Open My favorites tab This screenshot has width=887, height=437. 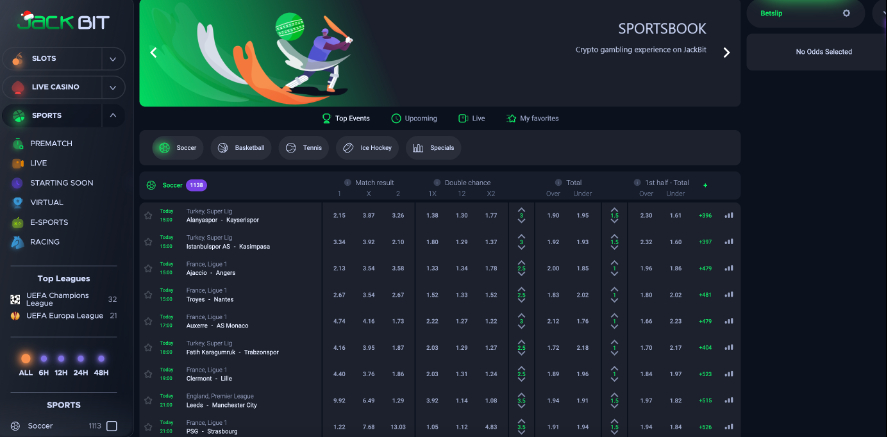pyautogui.click(x=532, y=118)
